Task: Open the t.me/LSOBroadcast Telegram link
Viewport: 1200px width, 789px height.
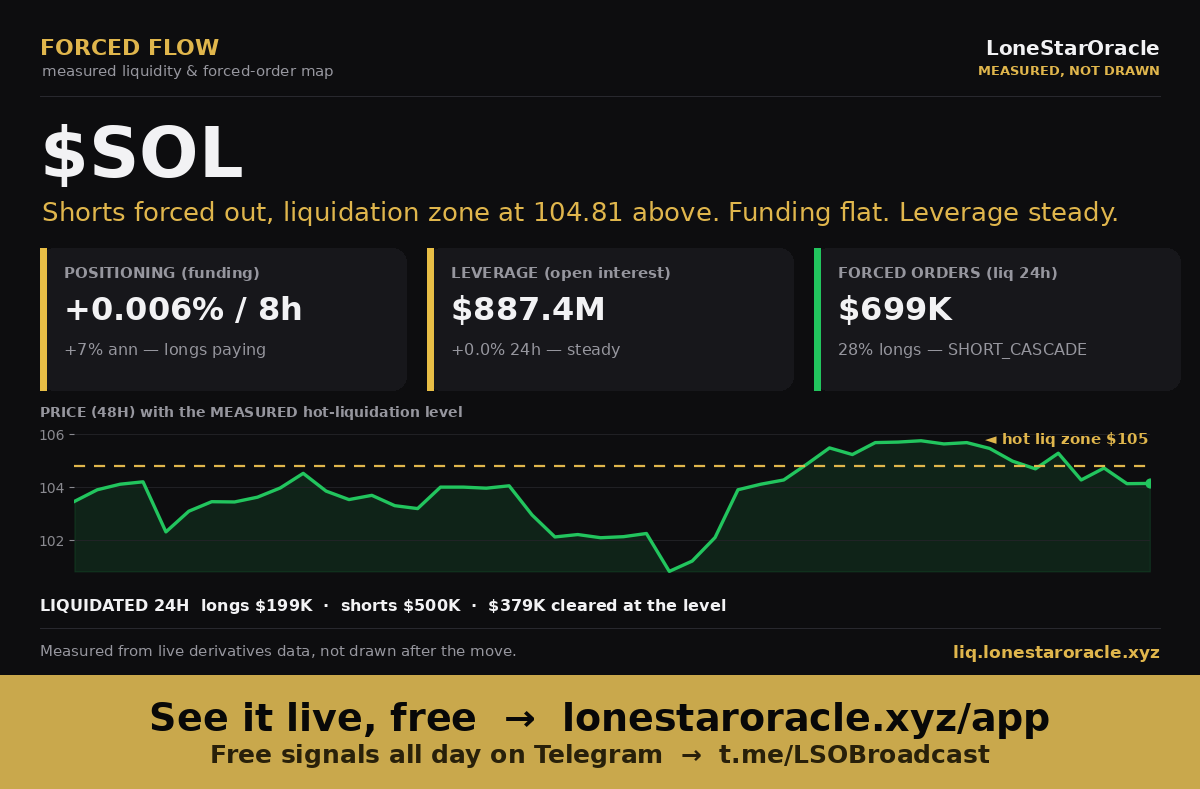Action: tap(854, 756)
